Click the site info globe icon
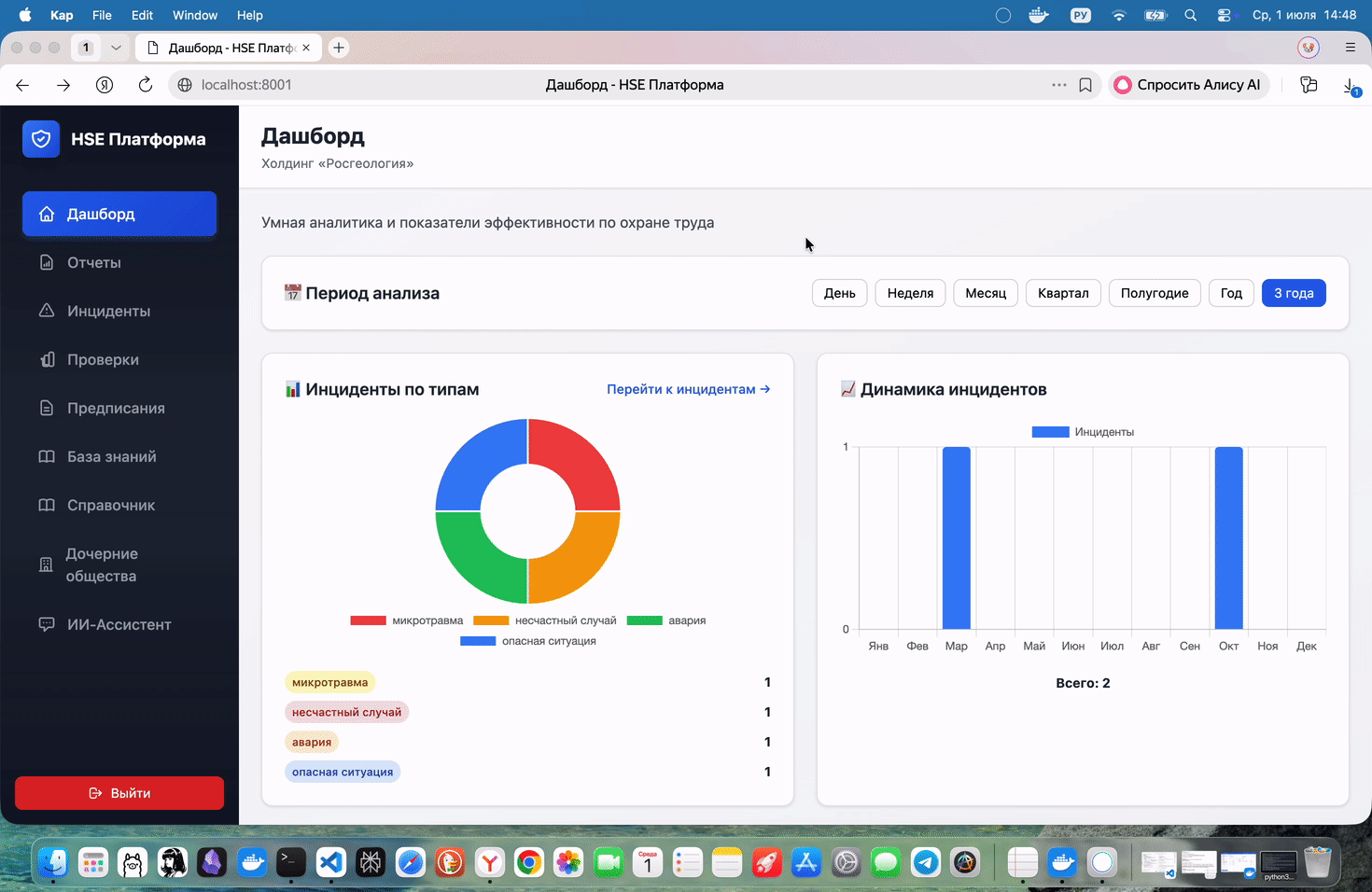1372x892 pixels. click(x=185, y=85)
